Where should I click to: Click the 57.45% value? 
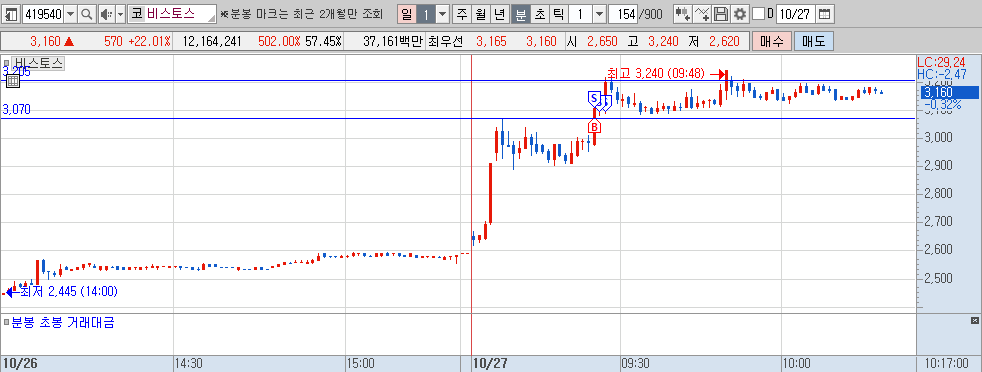point(323,42)
